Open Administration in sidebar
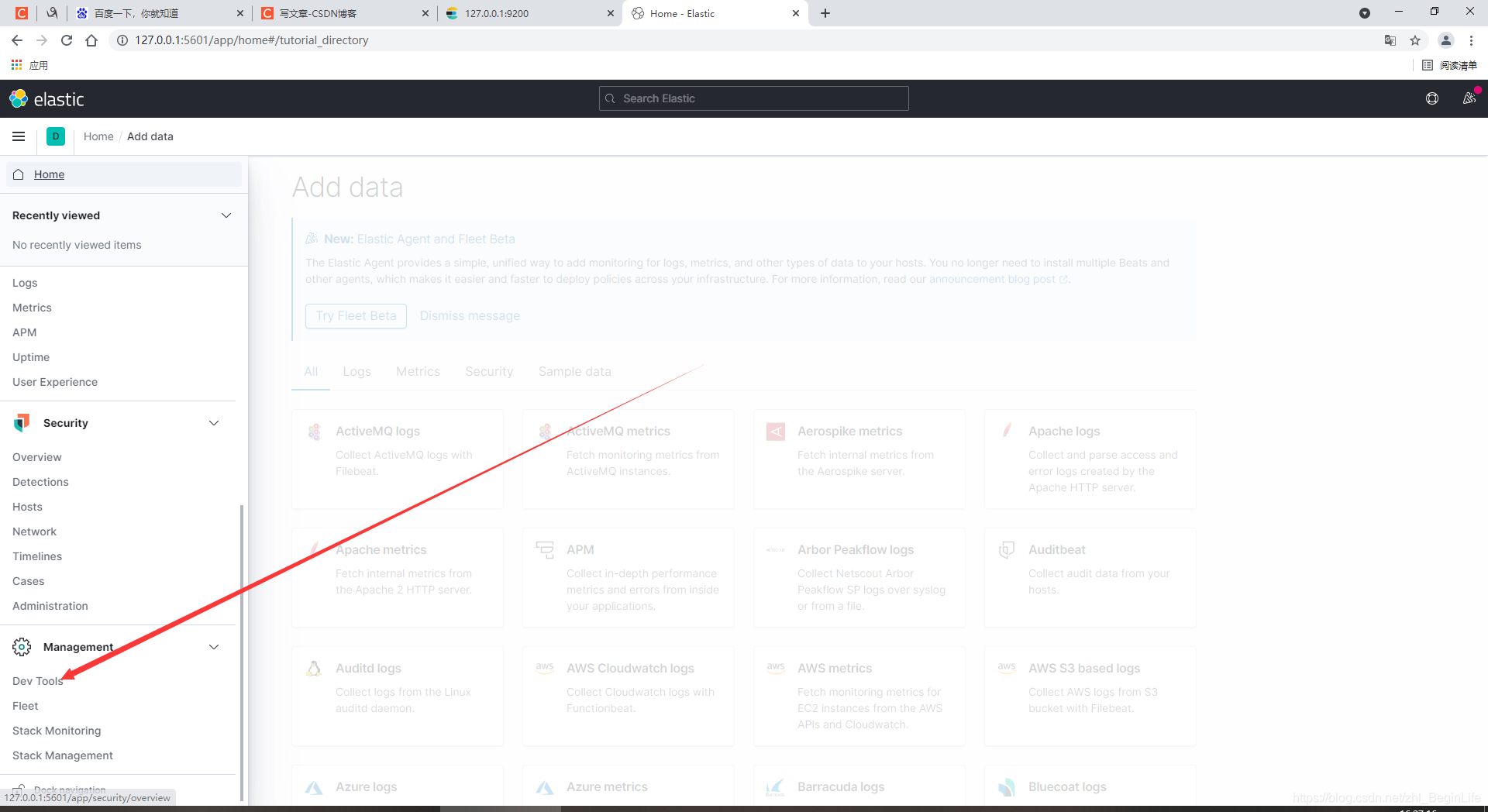 pyautogui.click(x=50, y=606)
